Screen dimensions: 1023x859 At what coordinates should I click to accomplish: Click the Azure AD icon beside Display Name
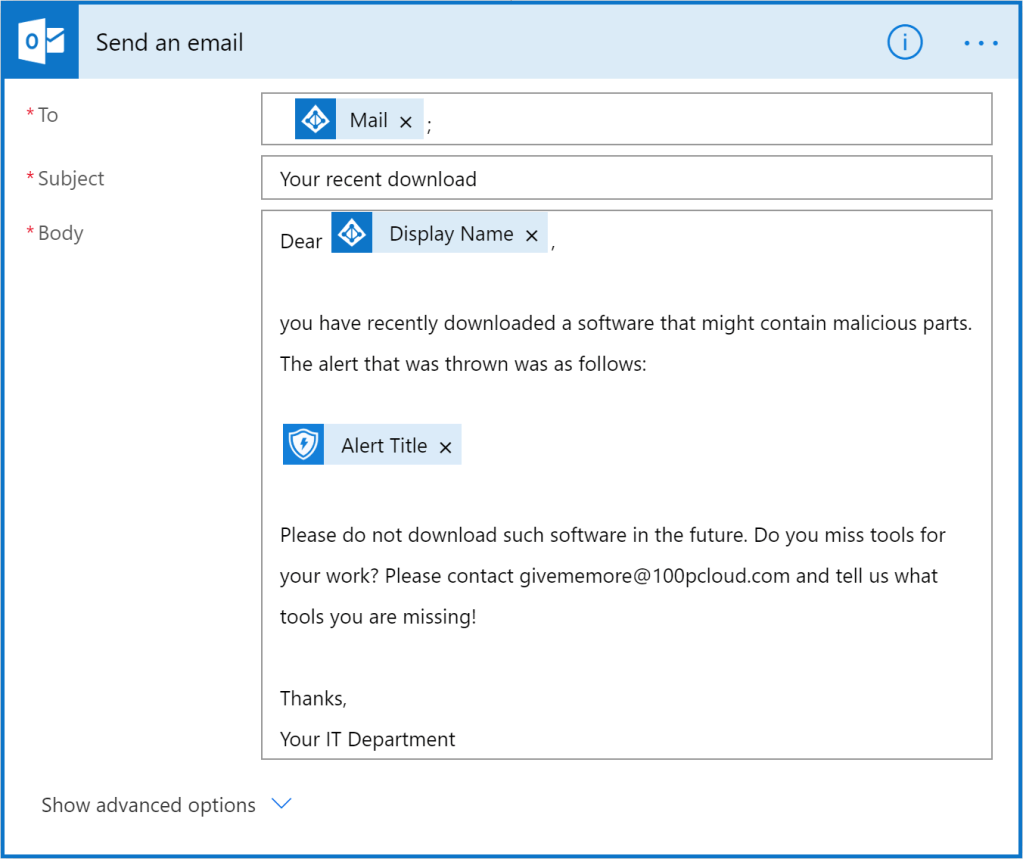pos(352,233)
